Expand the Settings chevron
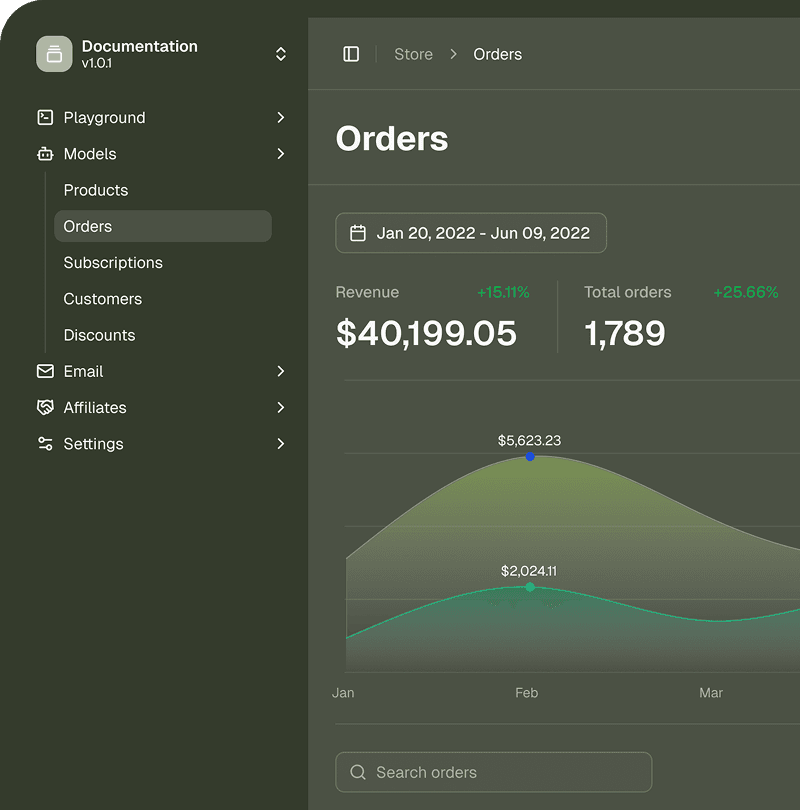The image size is (800, 810). pyautogui.click(x=280, y=443)
